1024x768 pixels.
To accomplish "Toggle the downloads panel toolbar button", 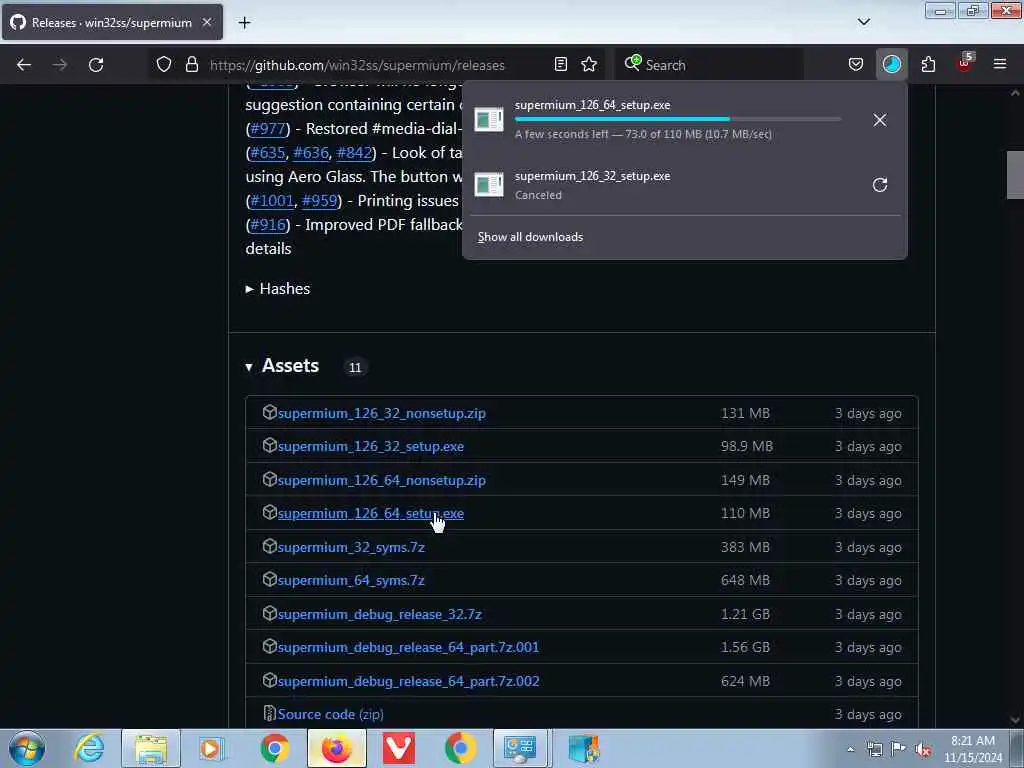I will click(891, 65).
